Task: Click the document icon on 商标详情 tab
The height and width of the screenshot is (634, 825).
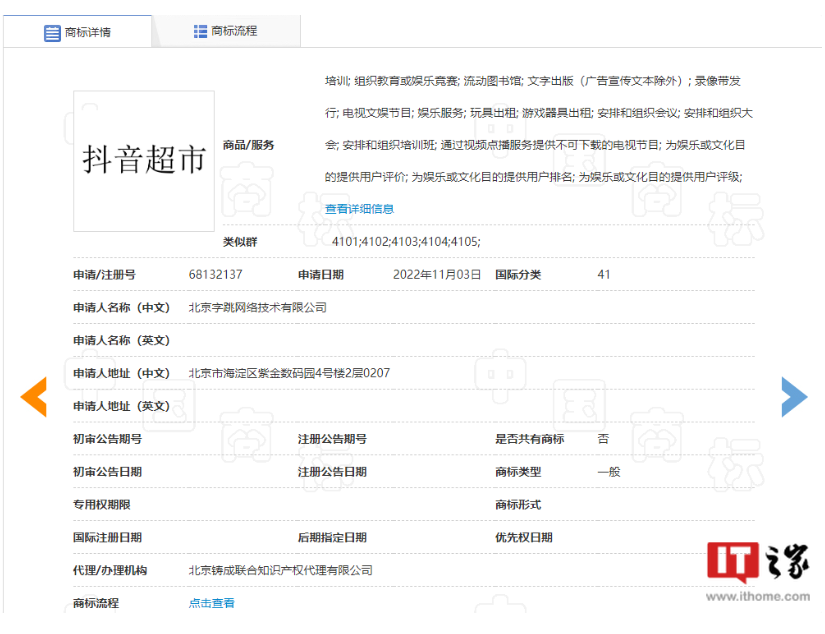Action: tap(52, 32)
